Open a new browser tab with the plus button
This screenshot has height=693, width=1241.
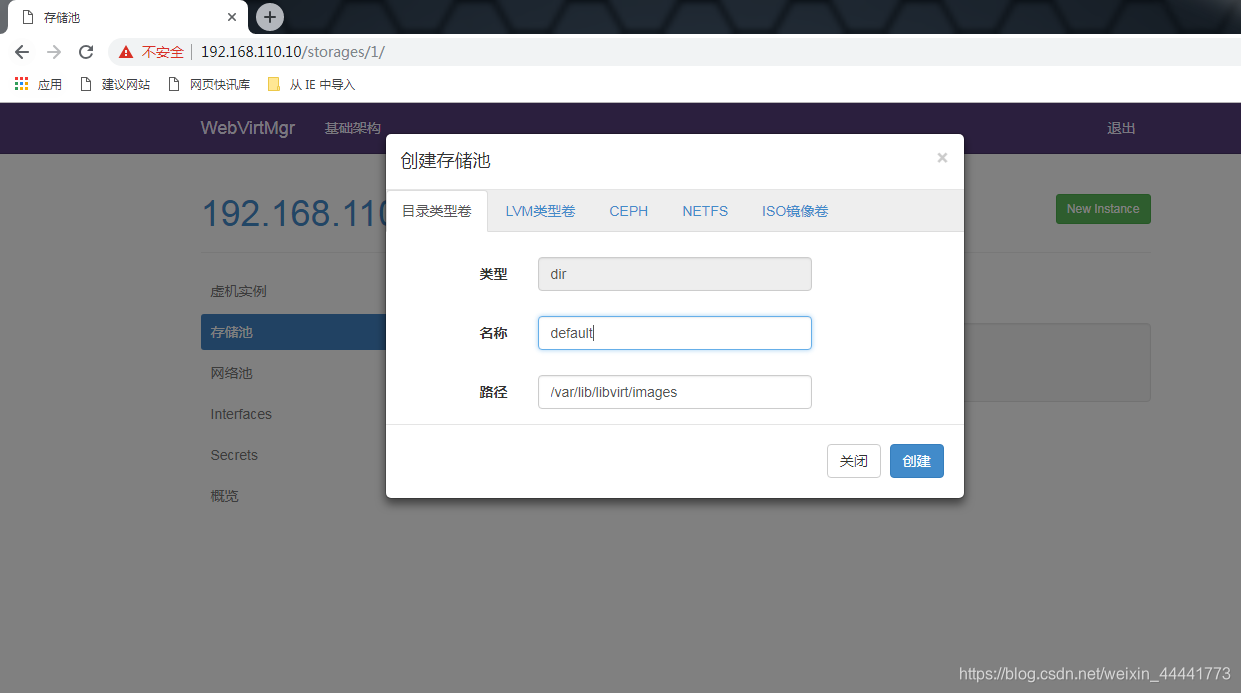point(270,17)
